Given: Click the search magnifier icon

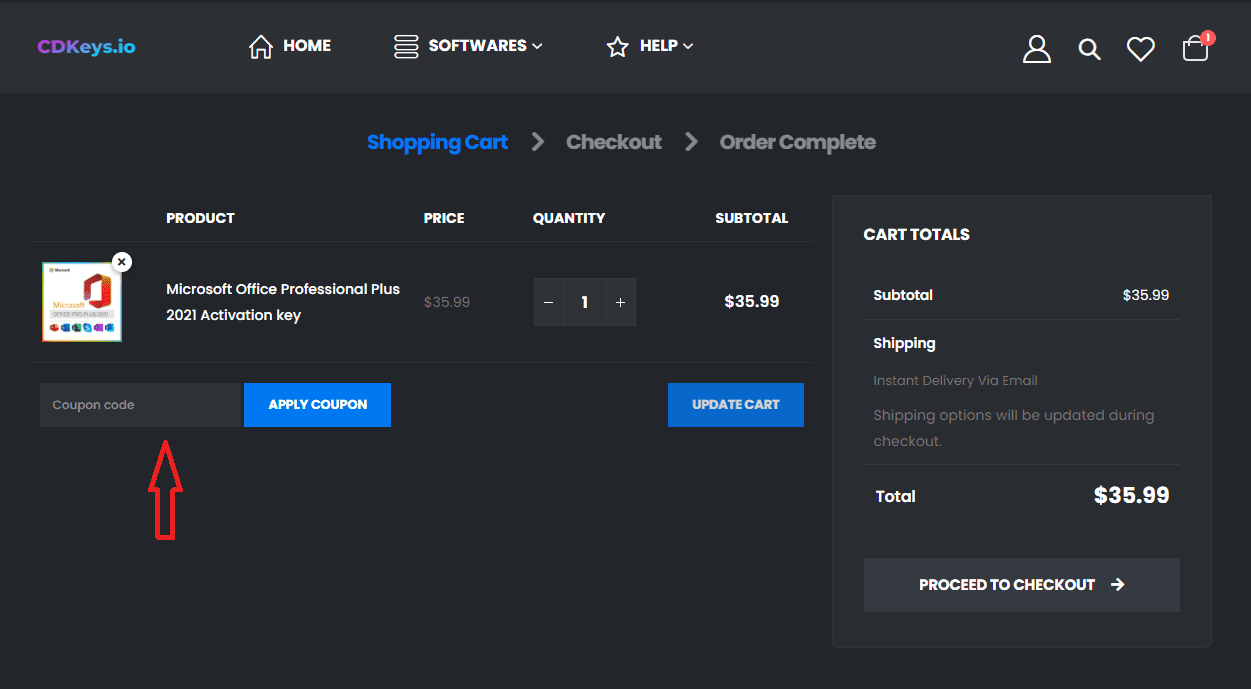Looking at the screenshot, I should tap(1089, 49).
